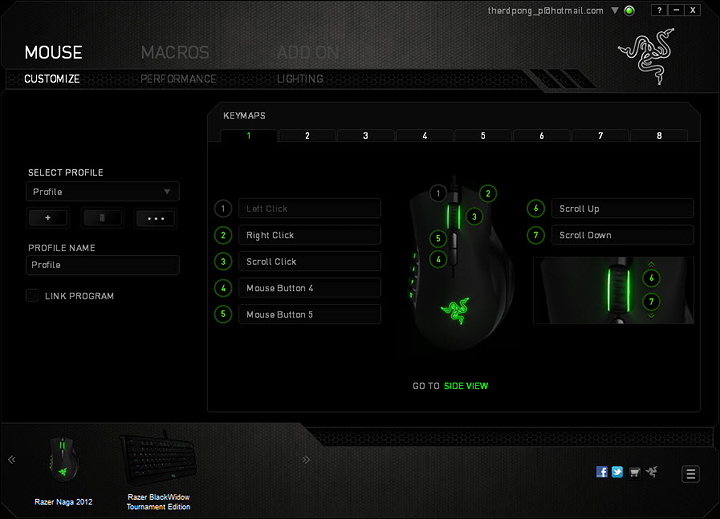Click the account email address text
Screen dimensions: 720x519
(546, 11)
